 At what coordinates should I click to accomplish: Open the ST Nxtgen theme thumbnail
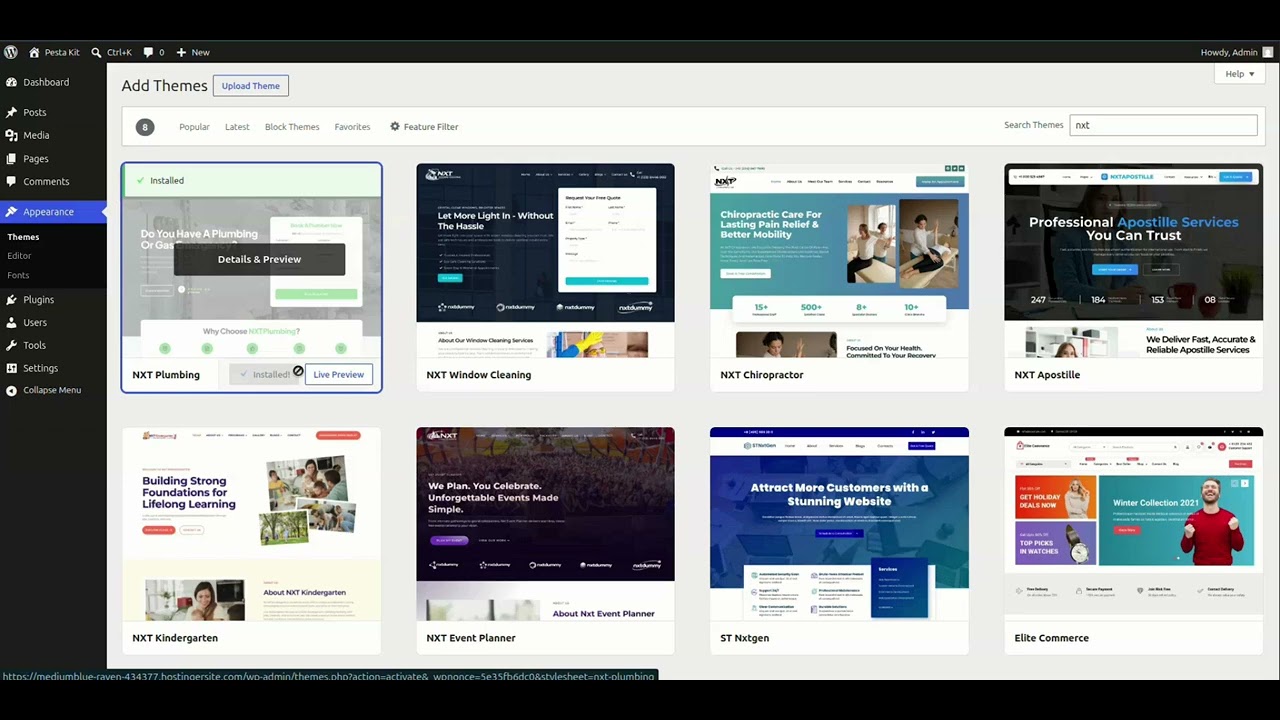[839, 524]
